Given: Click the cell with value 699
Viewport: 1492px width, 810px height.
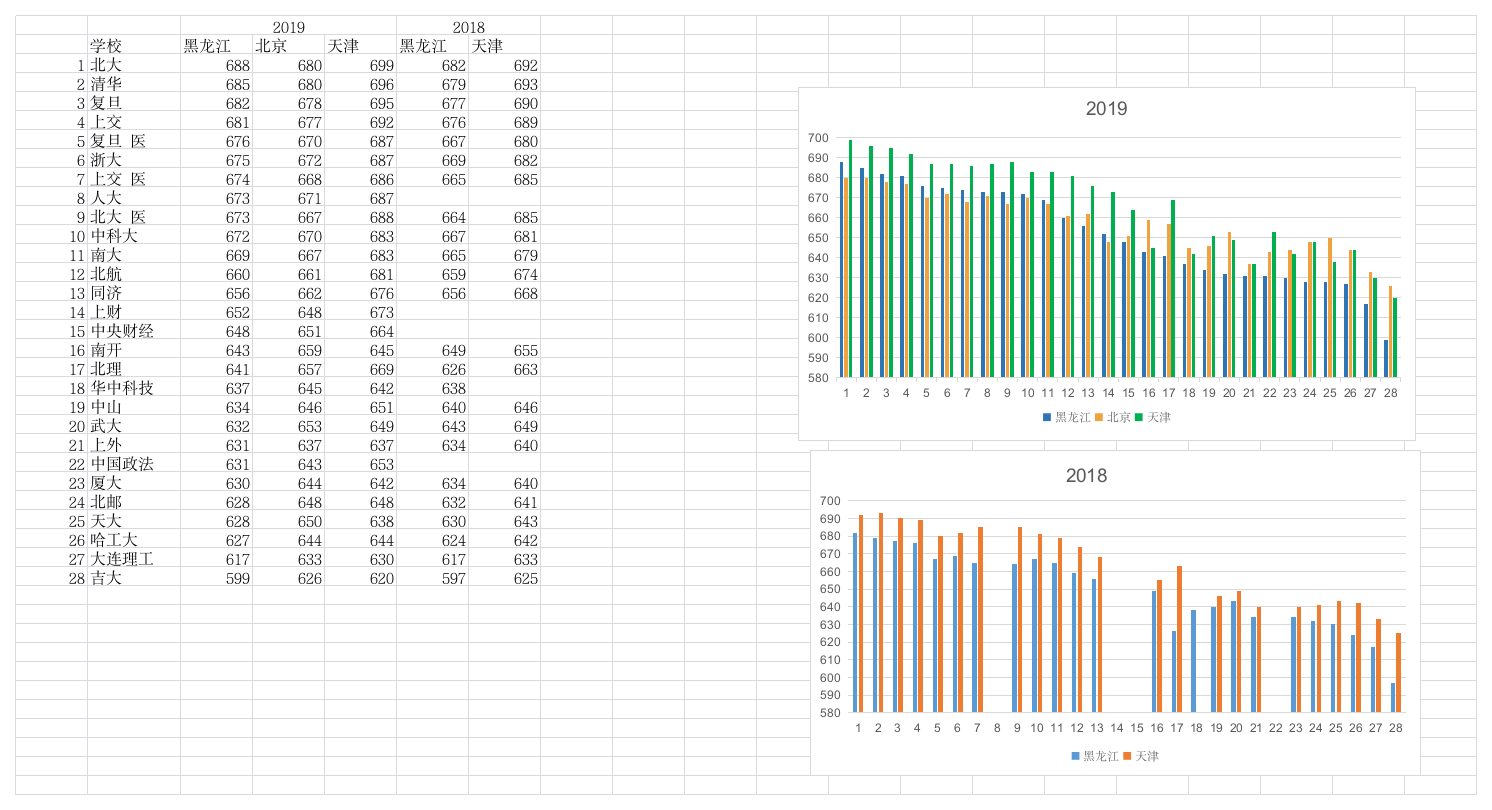Looking at the screenshot, I should (360, 65).
